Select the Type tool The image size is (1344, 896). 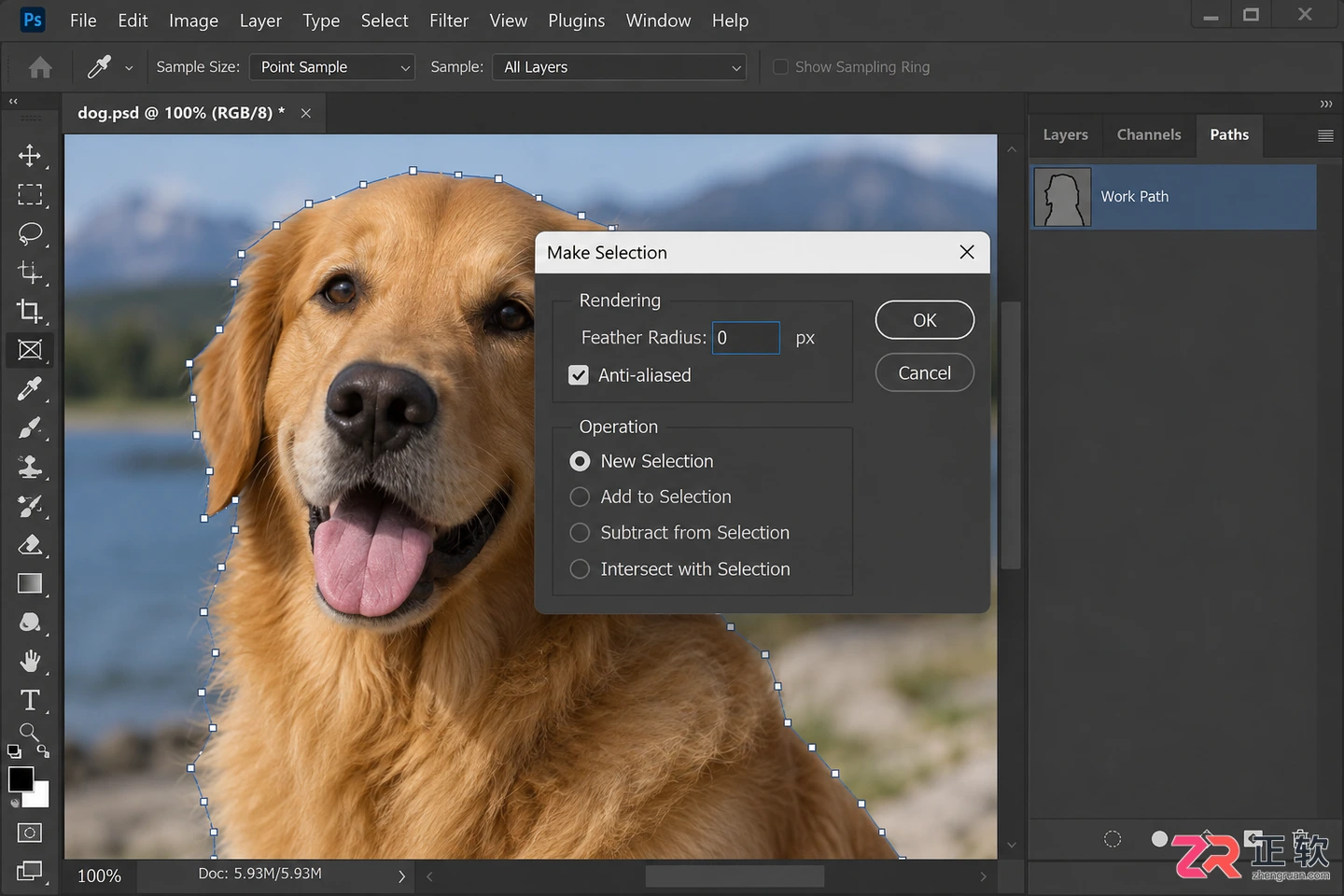30,700
